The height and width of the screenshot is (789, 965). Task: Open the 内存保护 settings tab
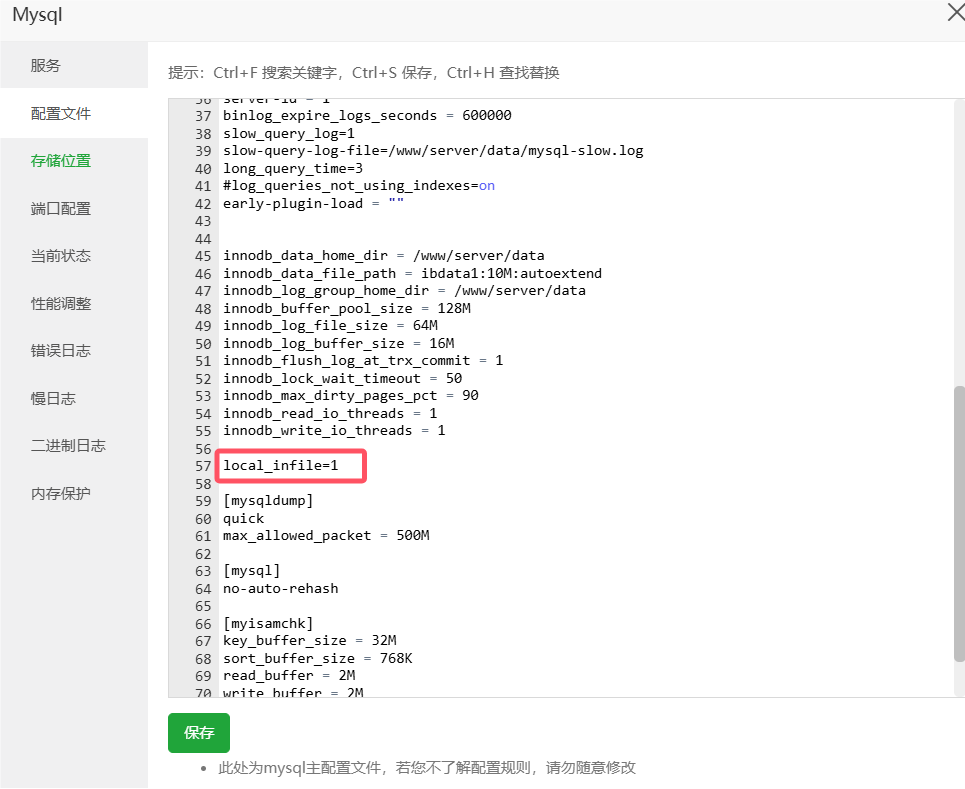(x=61, y=494)
